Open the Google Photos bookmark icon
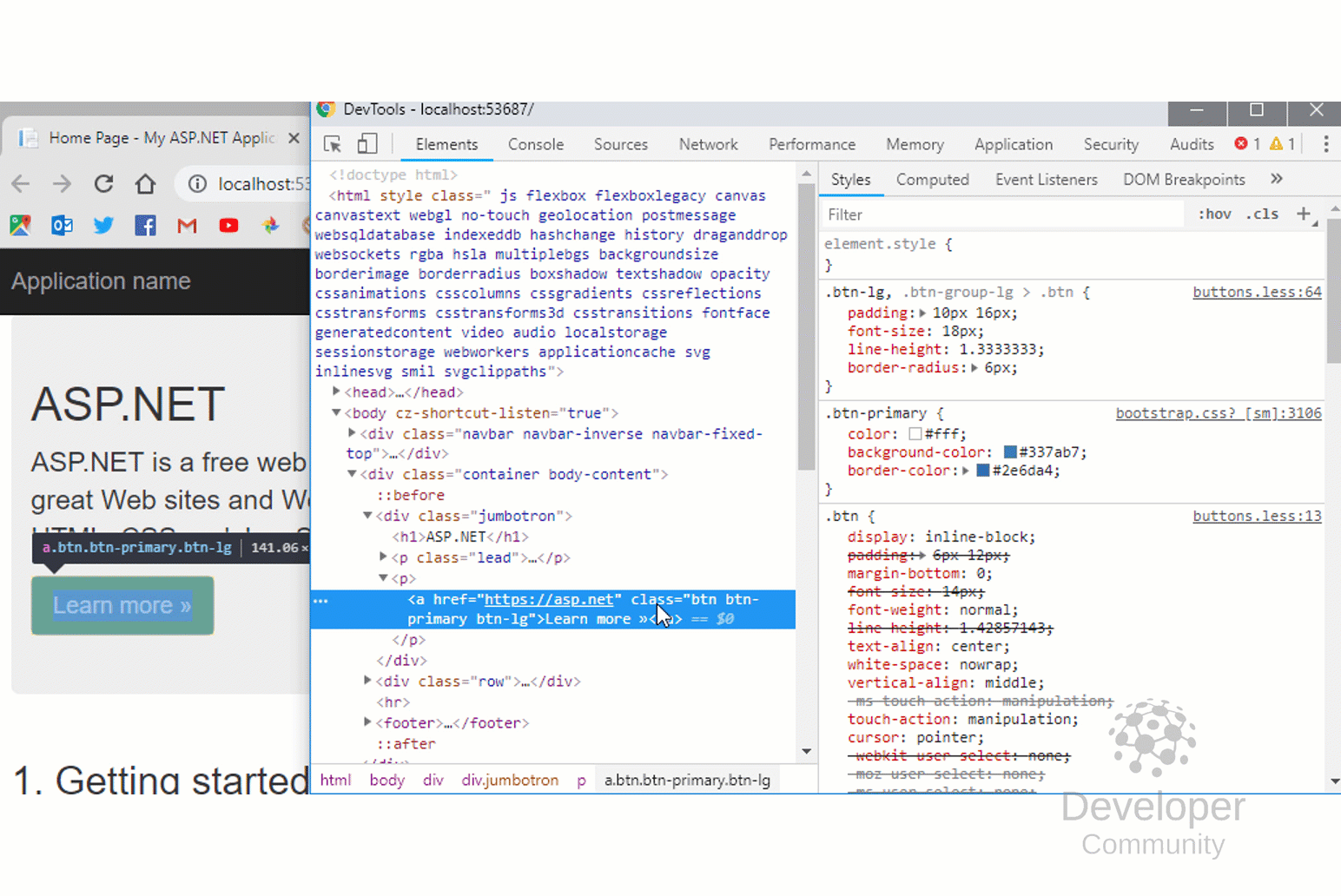 271,226
